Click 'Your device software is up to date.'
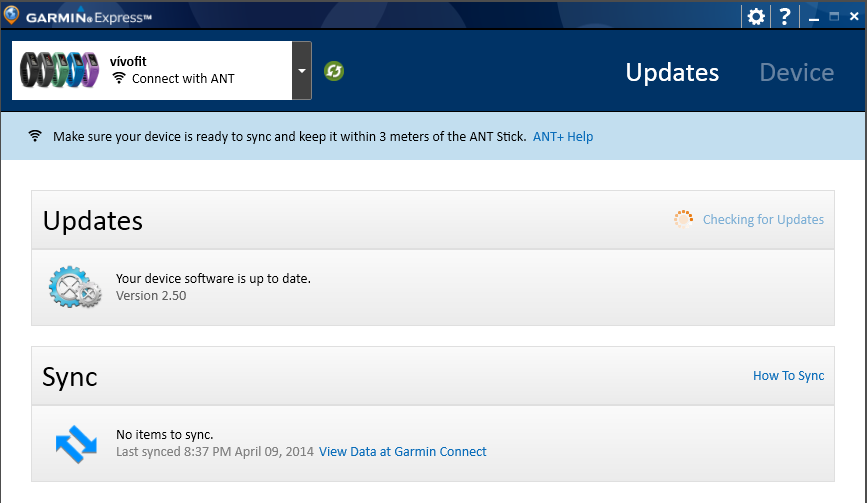The width and height of the screenshot is (867, 503). coord(213,279)
